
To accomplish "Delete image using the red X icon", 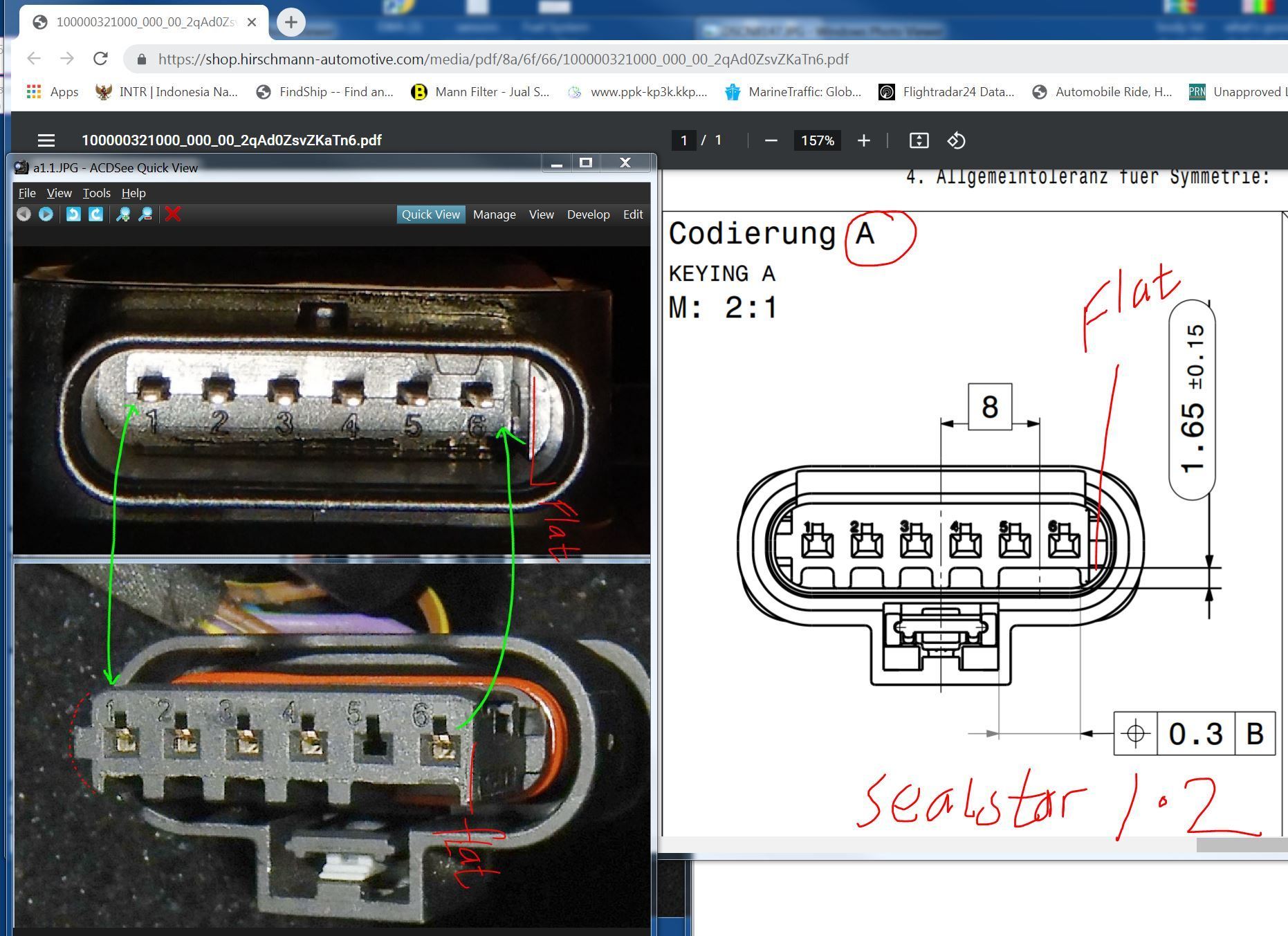I will pos(173,214).
